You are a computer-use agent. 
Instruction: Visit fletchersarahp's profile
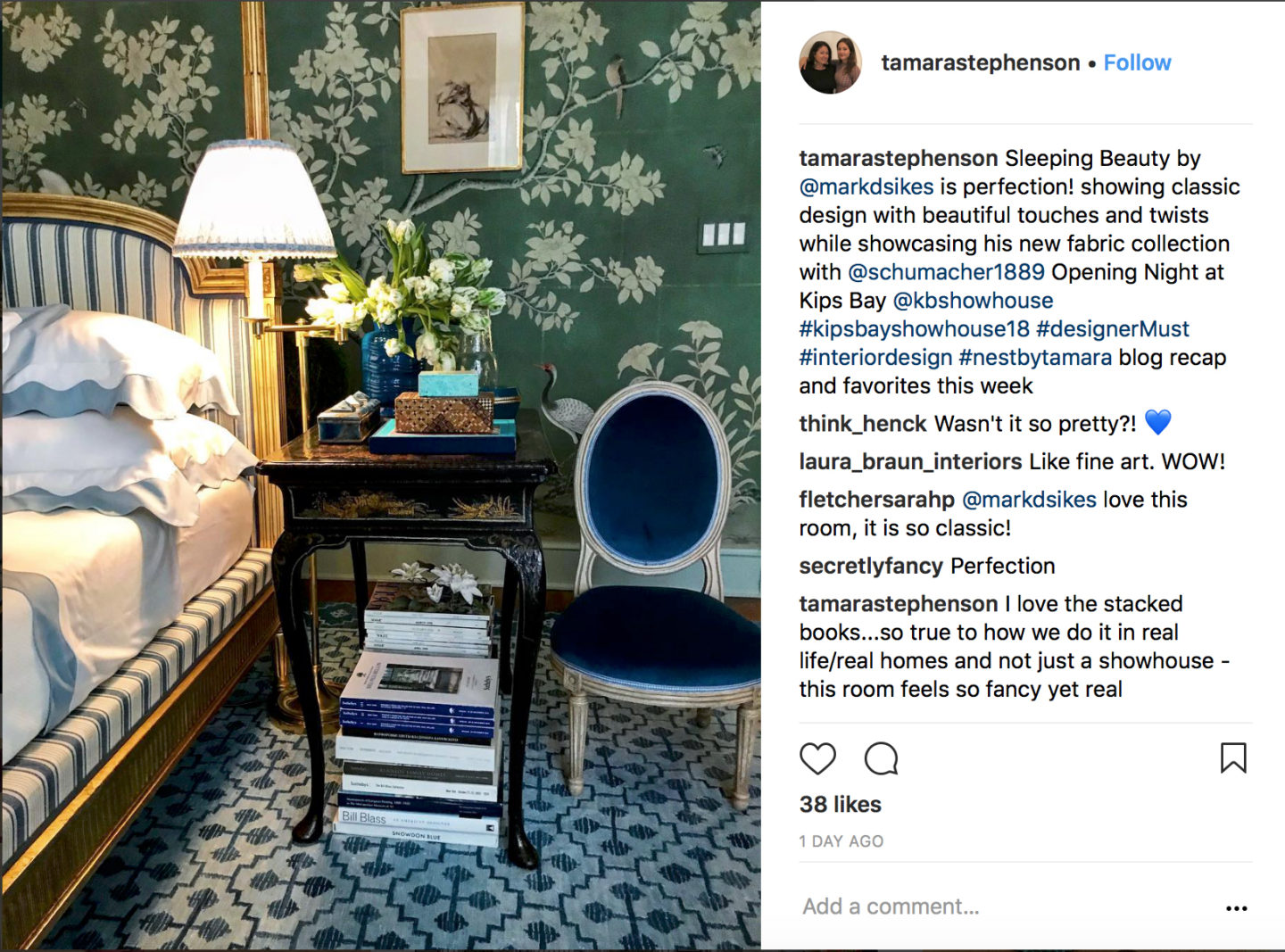pos(877,500)
